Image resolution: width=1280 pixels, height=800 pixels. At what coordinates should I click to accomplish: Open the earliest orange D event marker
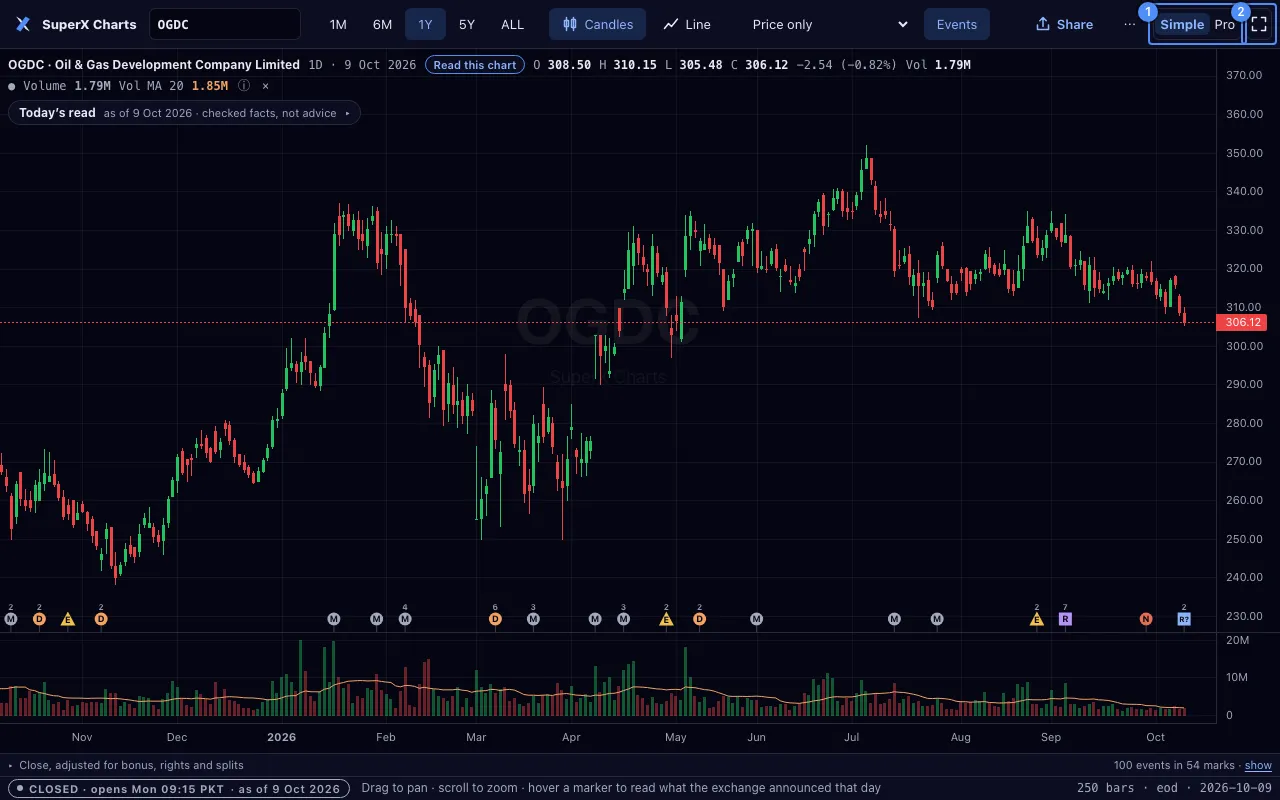[x=39, y=619]
